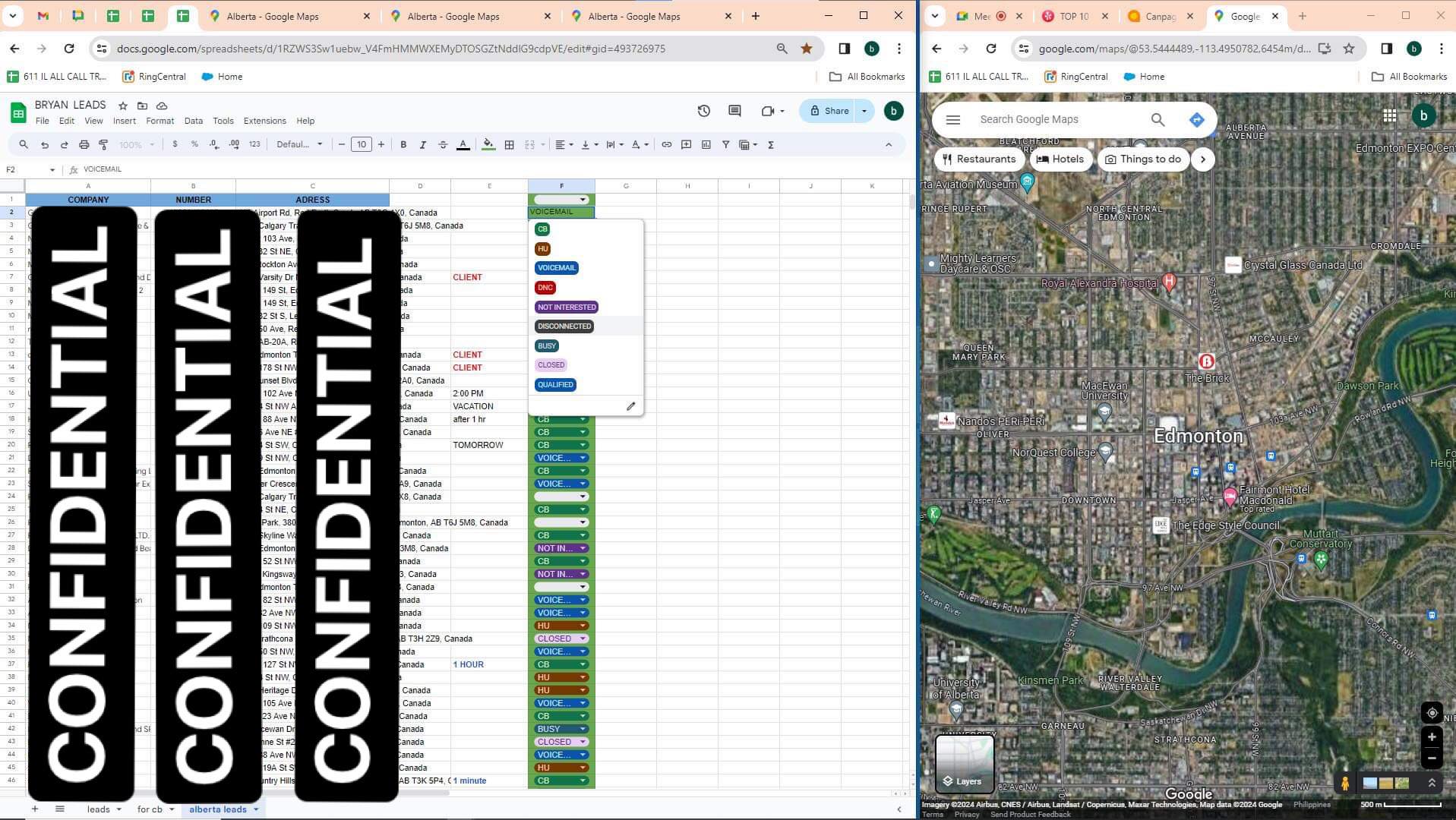Hide the Sheets toolbar menus with the chevron
The width and height of the screenshot is (1456, 820).
(x=889, y=144)
